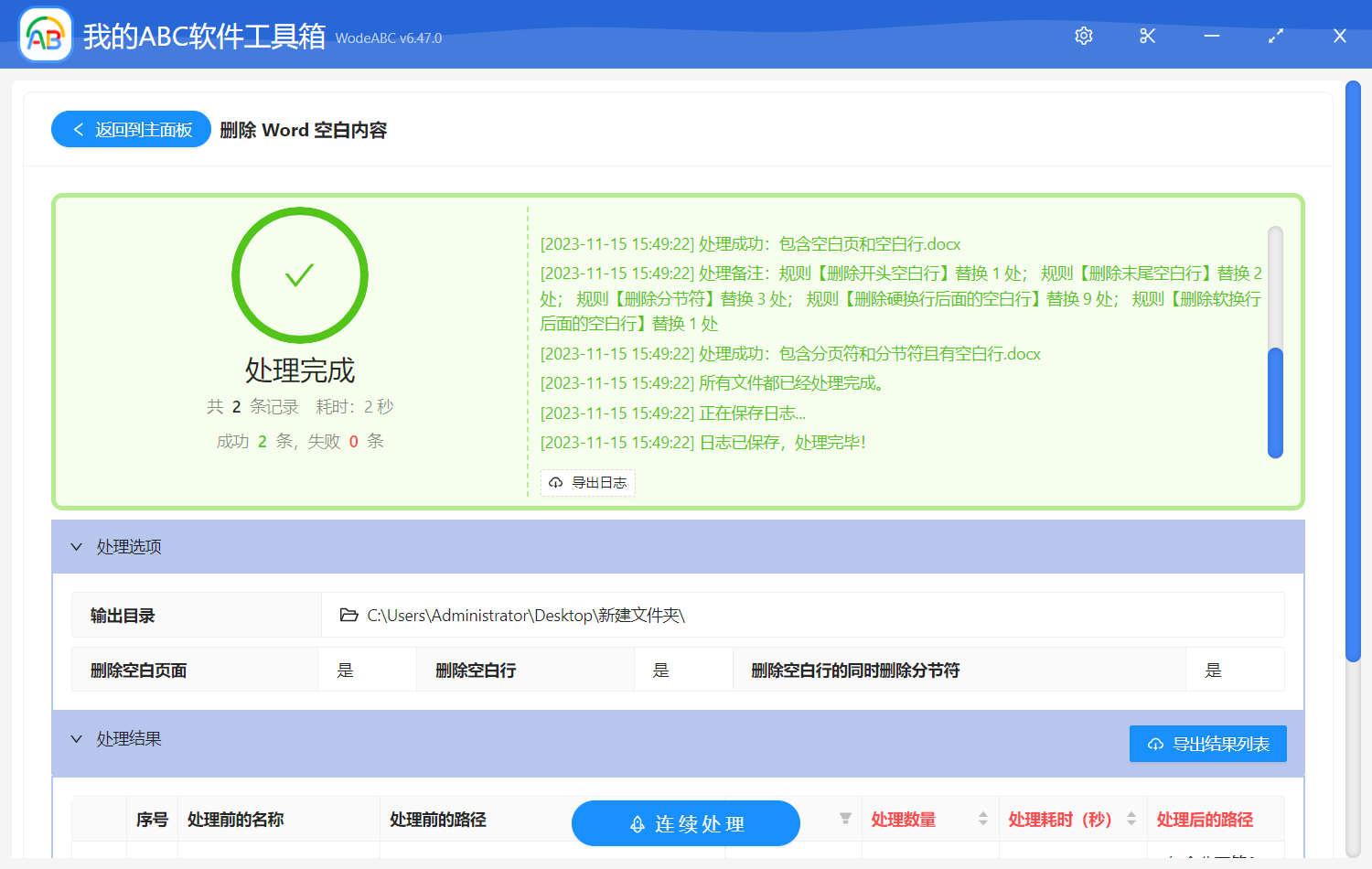Image resolution: width=1372 pixels, height=869 pixels.
Task: Click the filter funnel icon in table header
Action: 845,819
